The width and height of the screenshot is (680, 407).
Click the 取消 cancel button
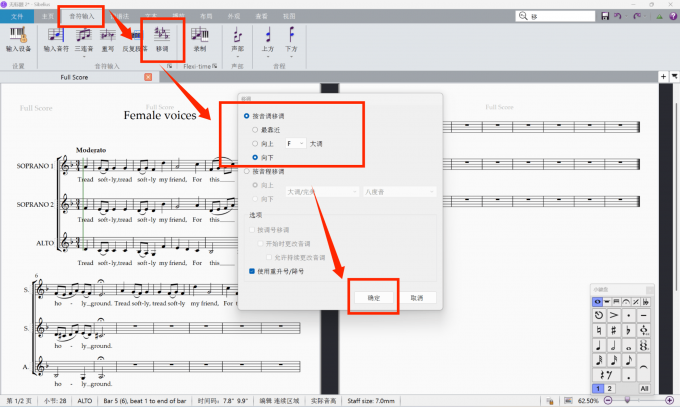coord(416,298)
